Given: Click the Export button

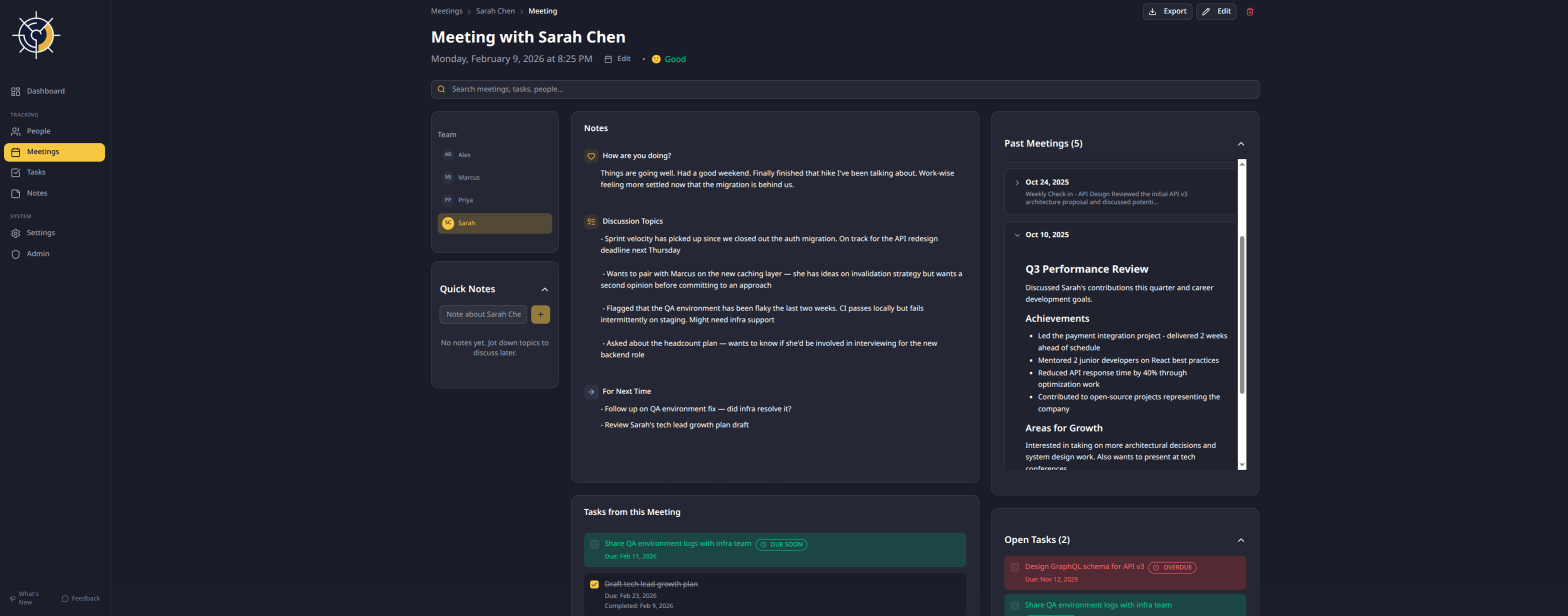Looking at the screenshot, I should (x=1167, y=11).
